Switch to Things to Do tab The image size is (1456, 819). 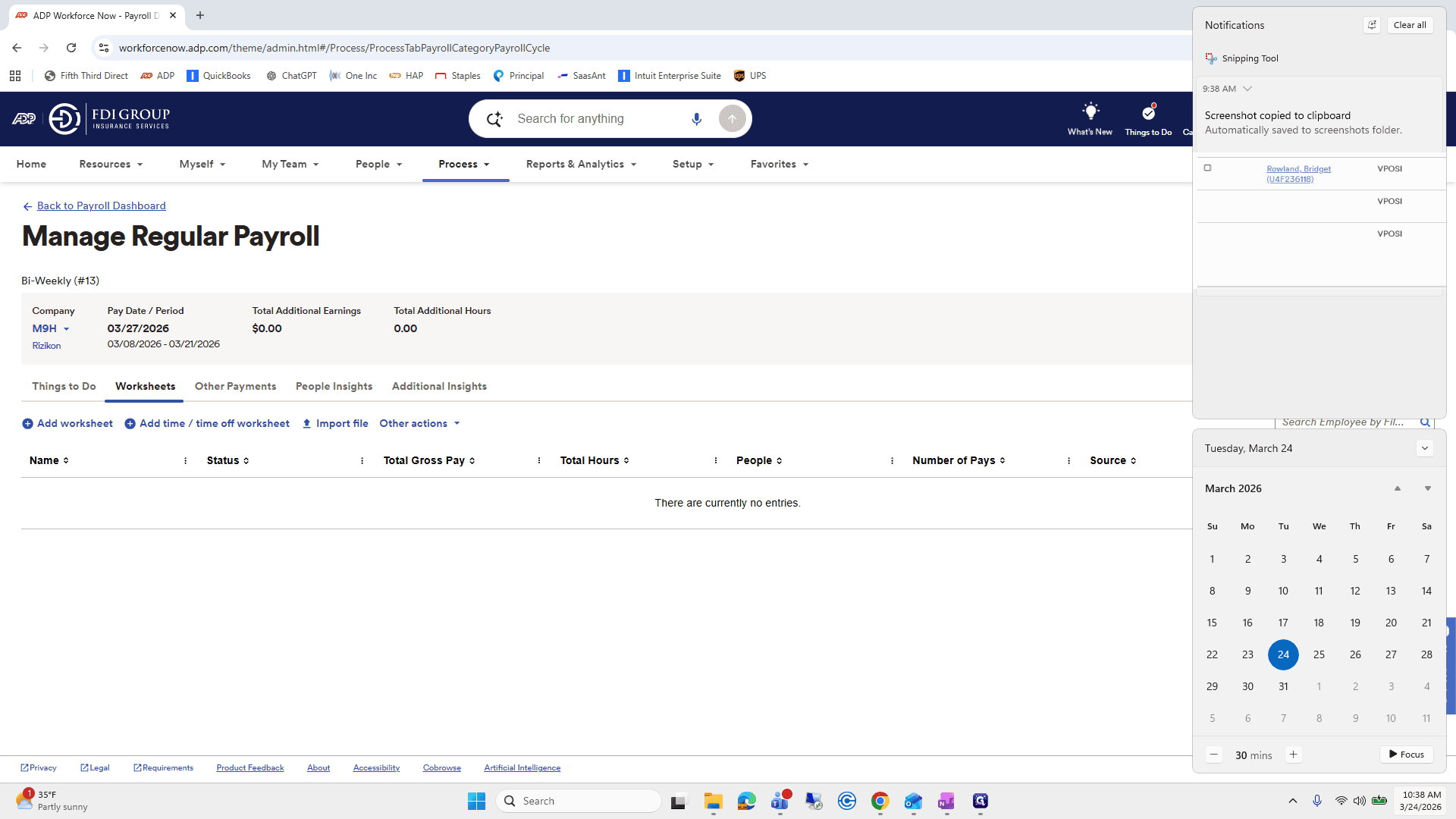[64, 387]
